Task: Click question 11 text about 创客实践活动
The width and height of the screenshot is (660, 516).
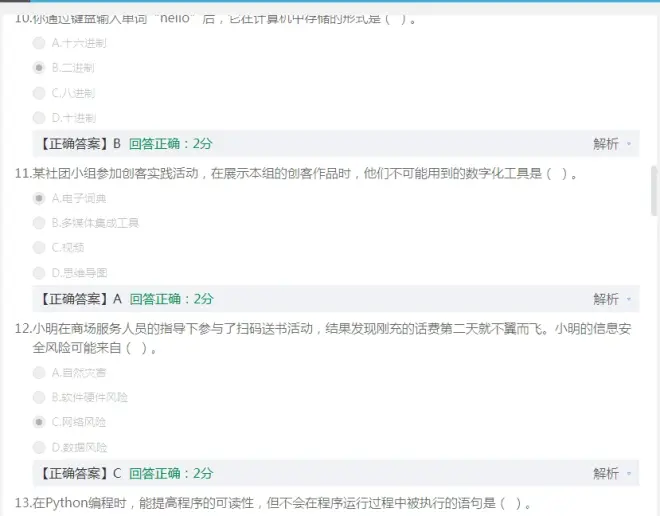Action: (300, 173)
